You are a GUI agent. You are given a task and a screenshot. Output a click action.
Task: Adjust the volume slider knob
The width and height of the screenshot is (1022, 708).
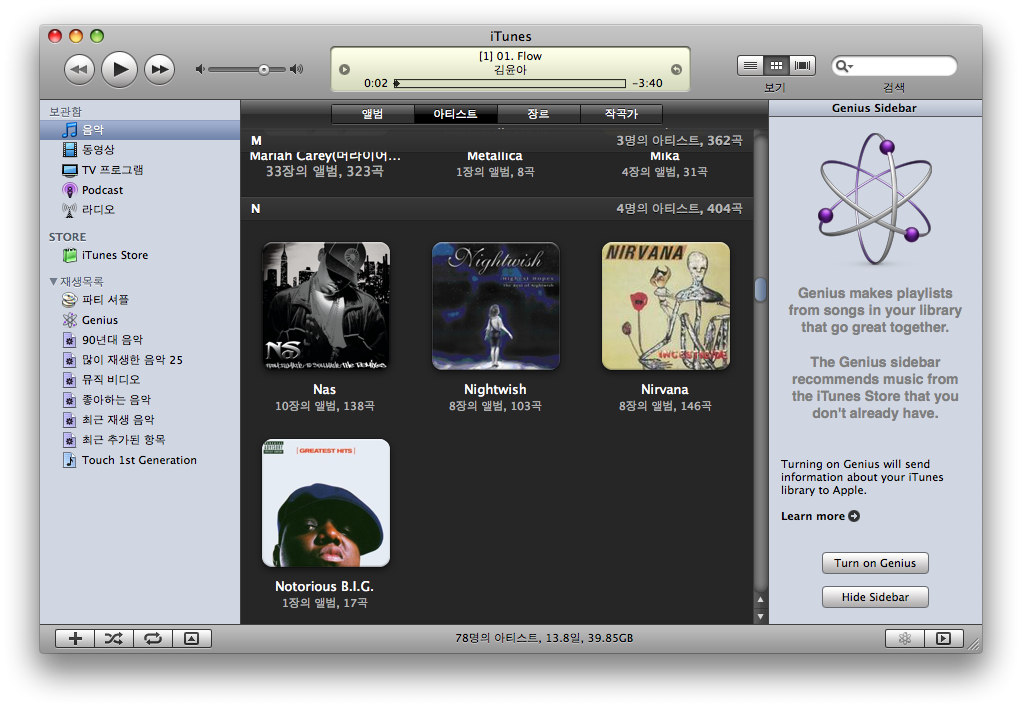point(263,69)
